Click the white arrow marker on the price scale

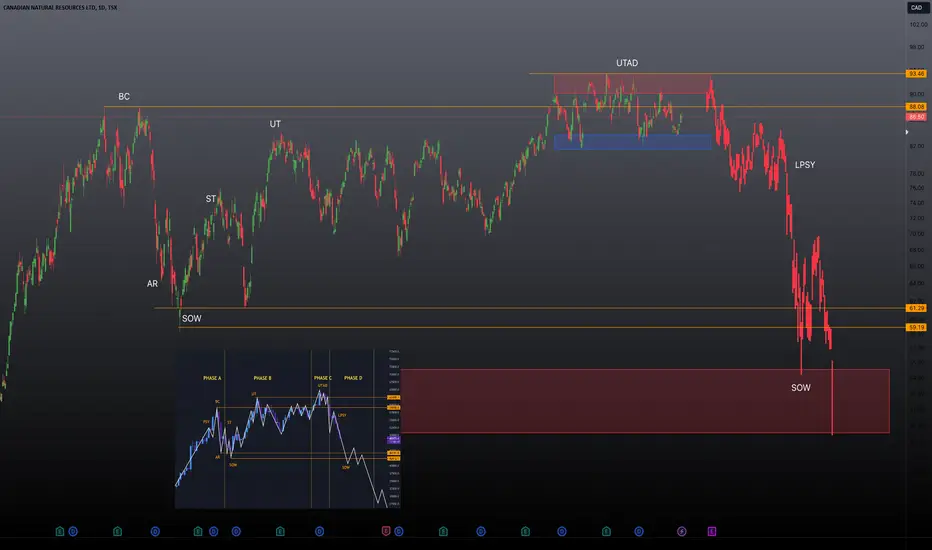click(907, 132)
